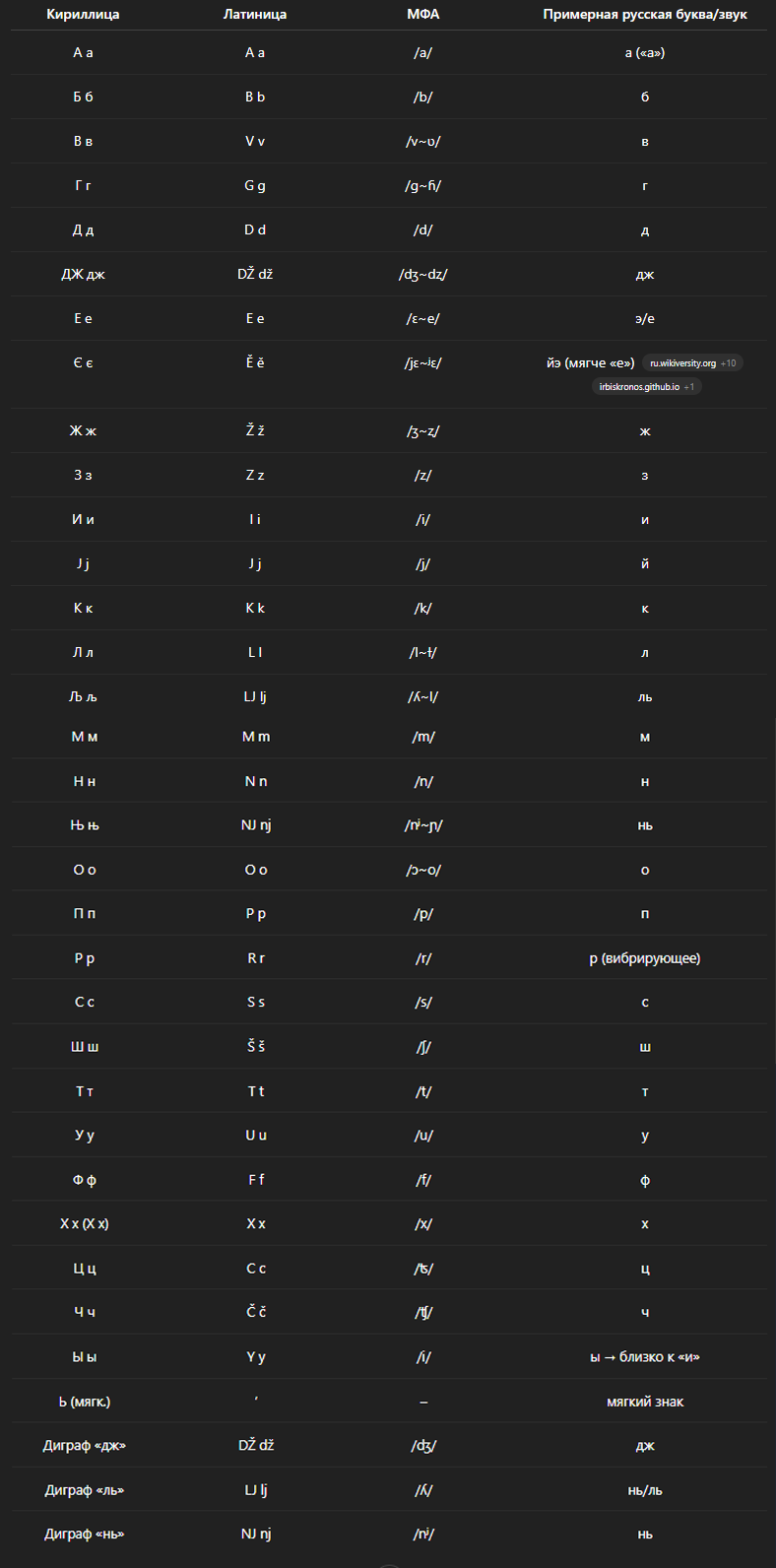Click the «Латиница» column header
This screenshot has width=776, height=1568.
(x=255, y=15)
